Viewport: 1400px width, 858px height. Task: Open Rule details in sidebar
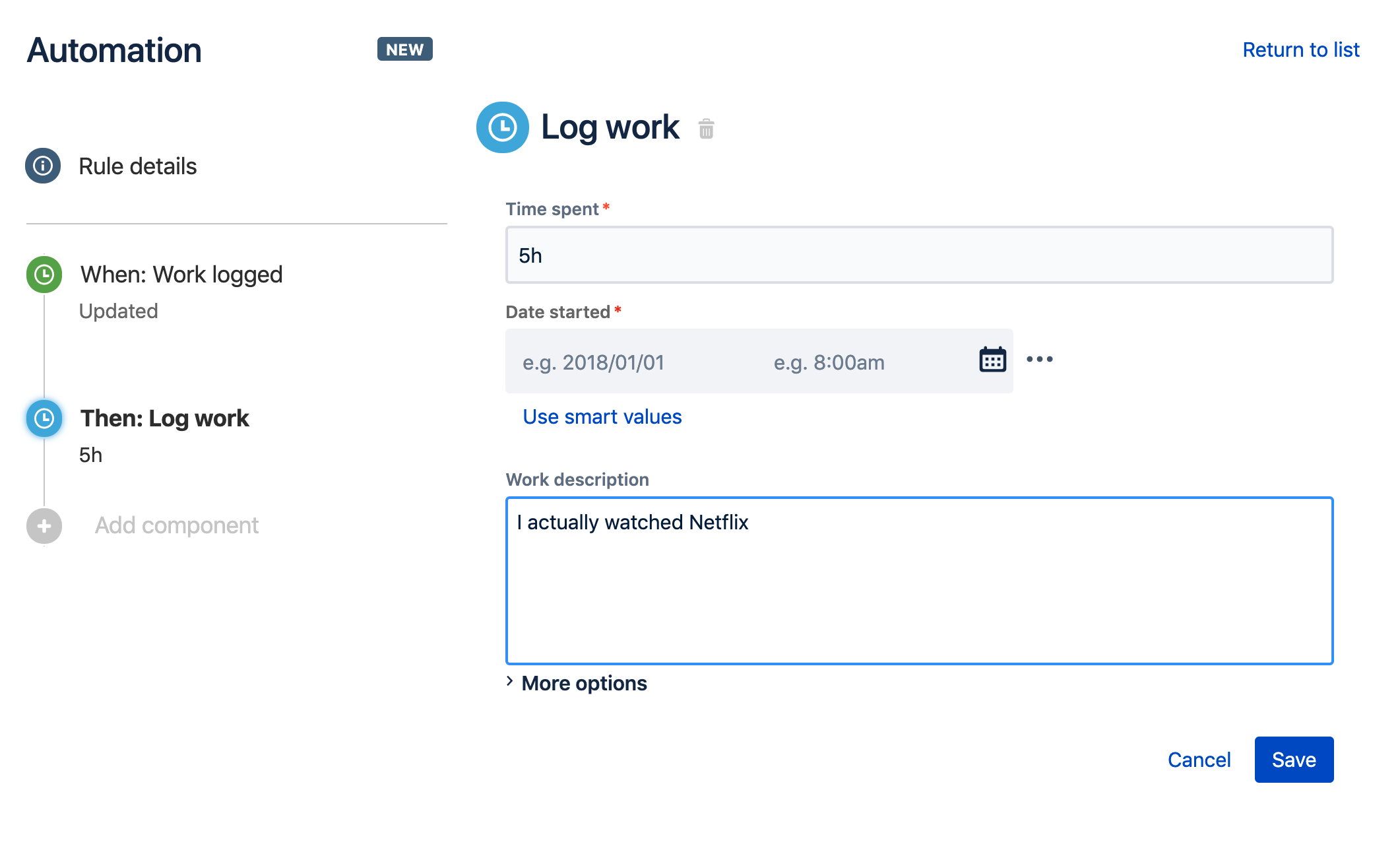[137, 166]
